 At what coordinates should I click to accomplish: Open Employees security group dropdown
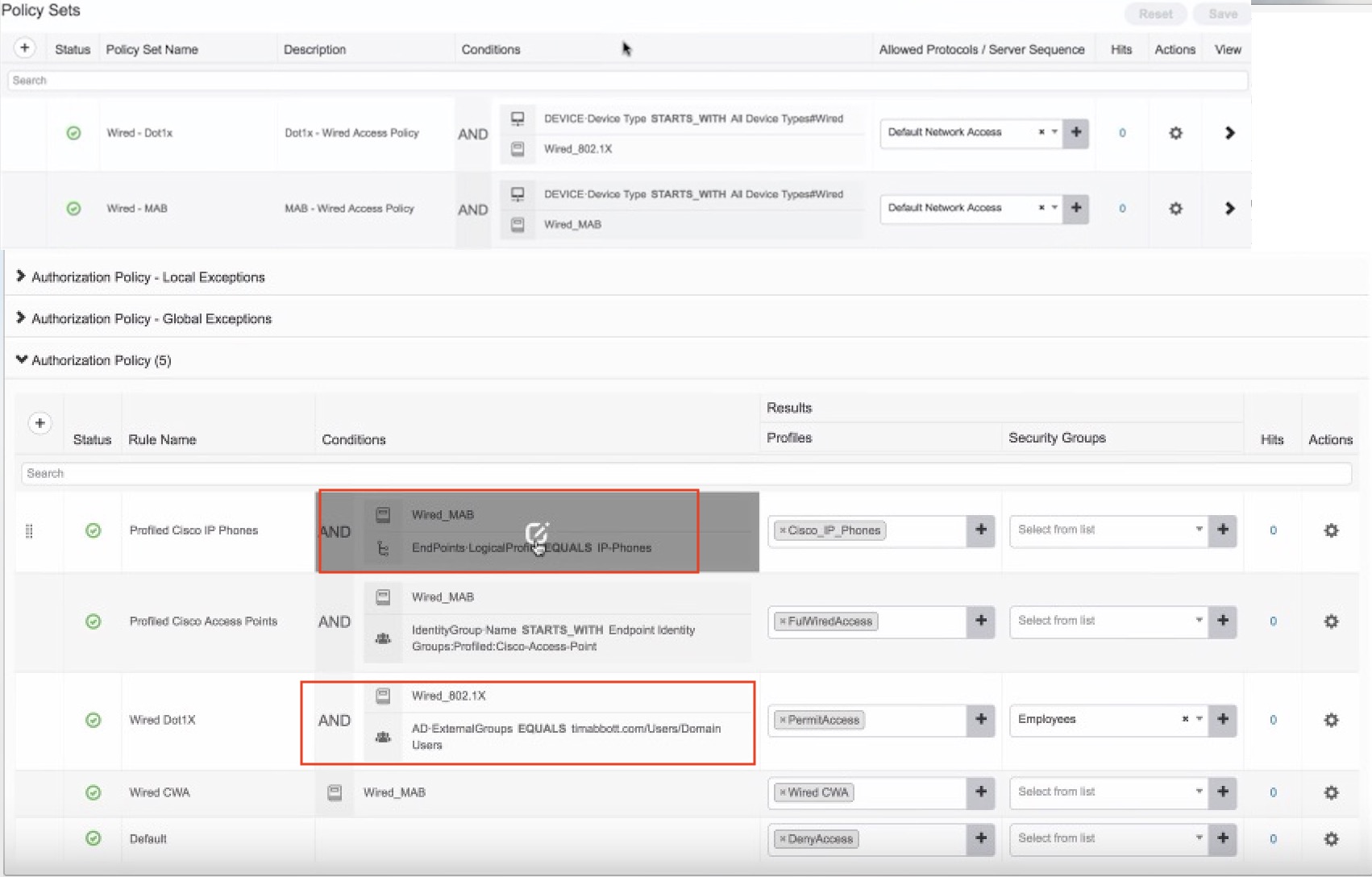[1199, 719]
